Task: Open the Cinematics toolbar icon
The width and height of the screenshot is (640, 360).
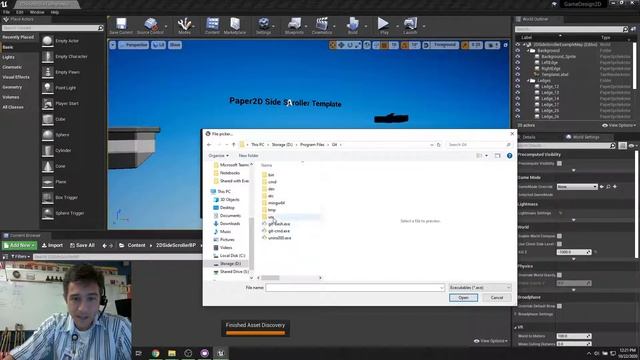Action: coord(322,24)
